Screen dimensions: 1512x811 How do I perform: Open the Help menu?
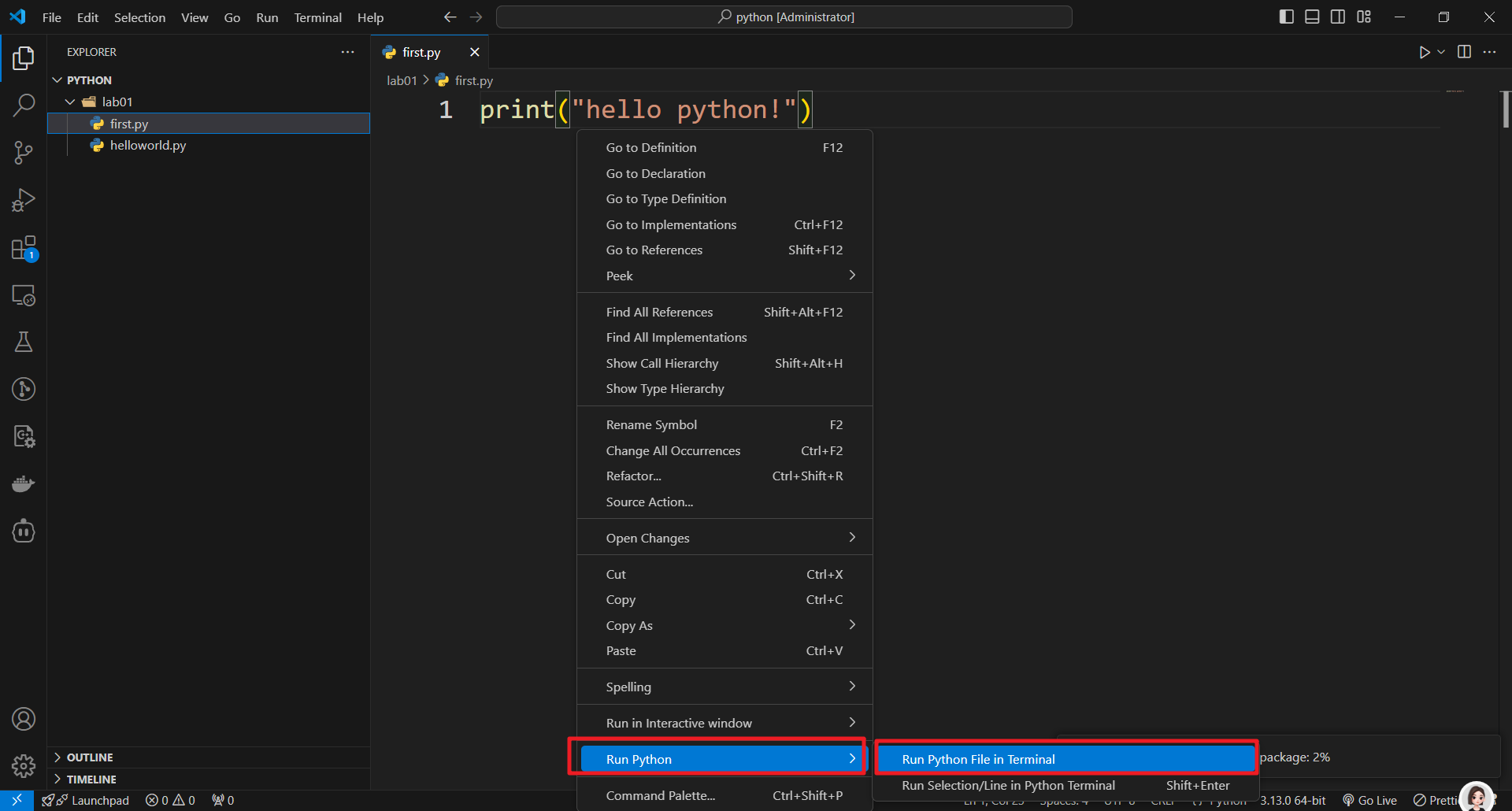point(370,17)
